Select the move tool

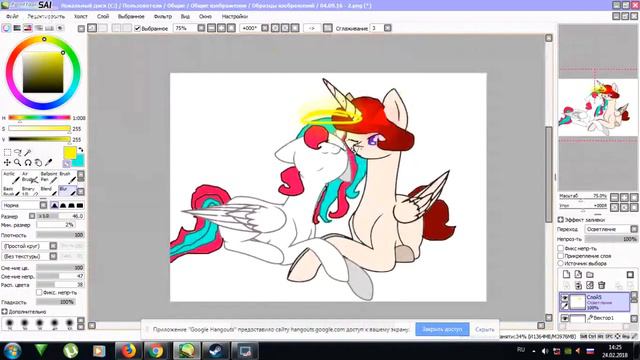click(x=7, y=162)
